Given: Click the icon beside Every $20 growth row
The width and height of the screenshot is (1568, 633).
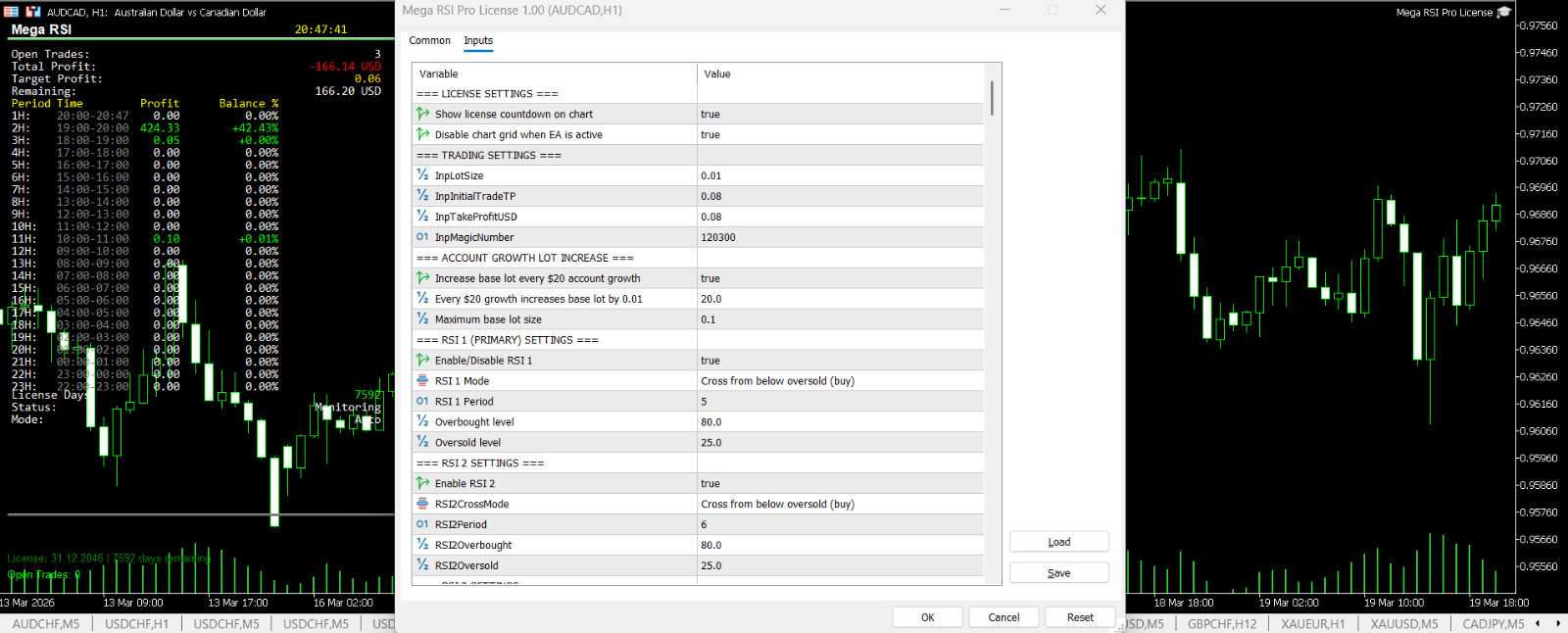Looking at the screenshot, I should 422,299.
